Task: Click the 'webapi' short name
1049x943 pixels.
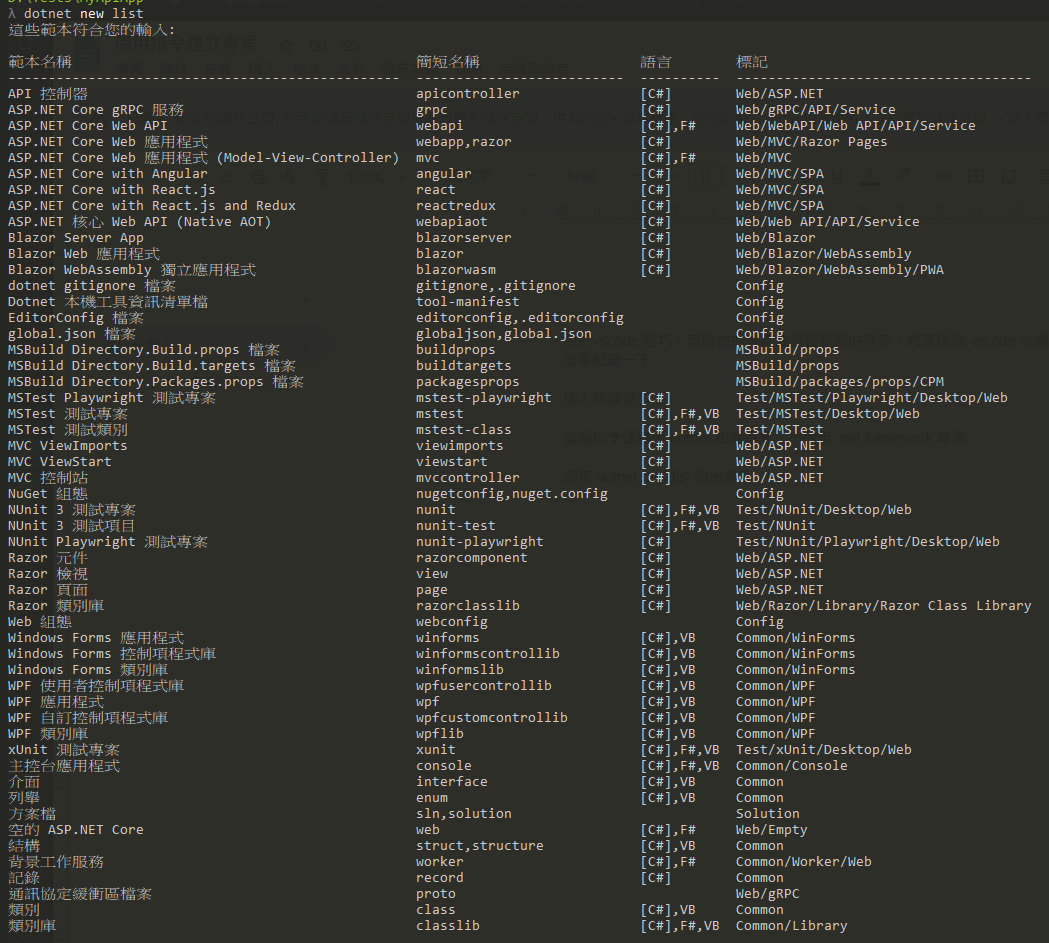Action: tap(440, 126)
